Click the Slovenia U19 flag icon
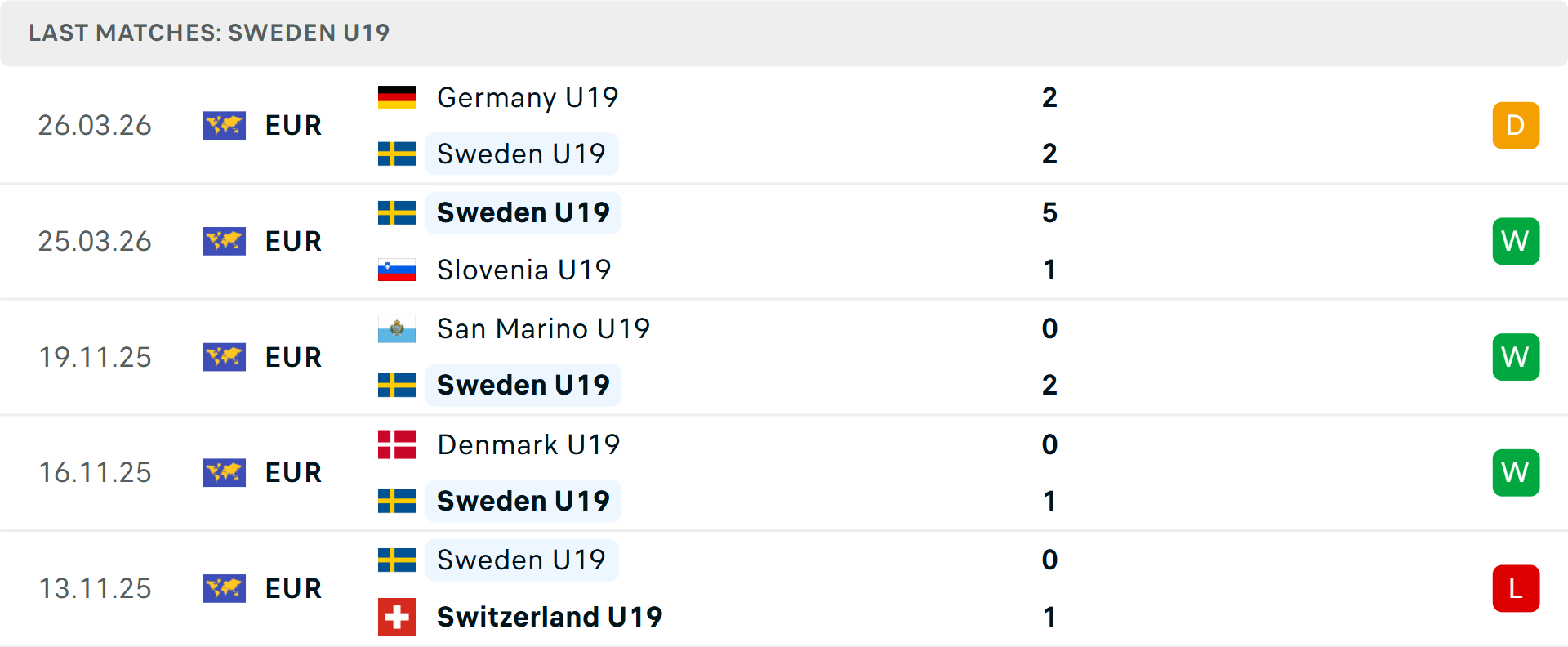 tap(397, 270)
